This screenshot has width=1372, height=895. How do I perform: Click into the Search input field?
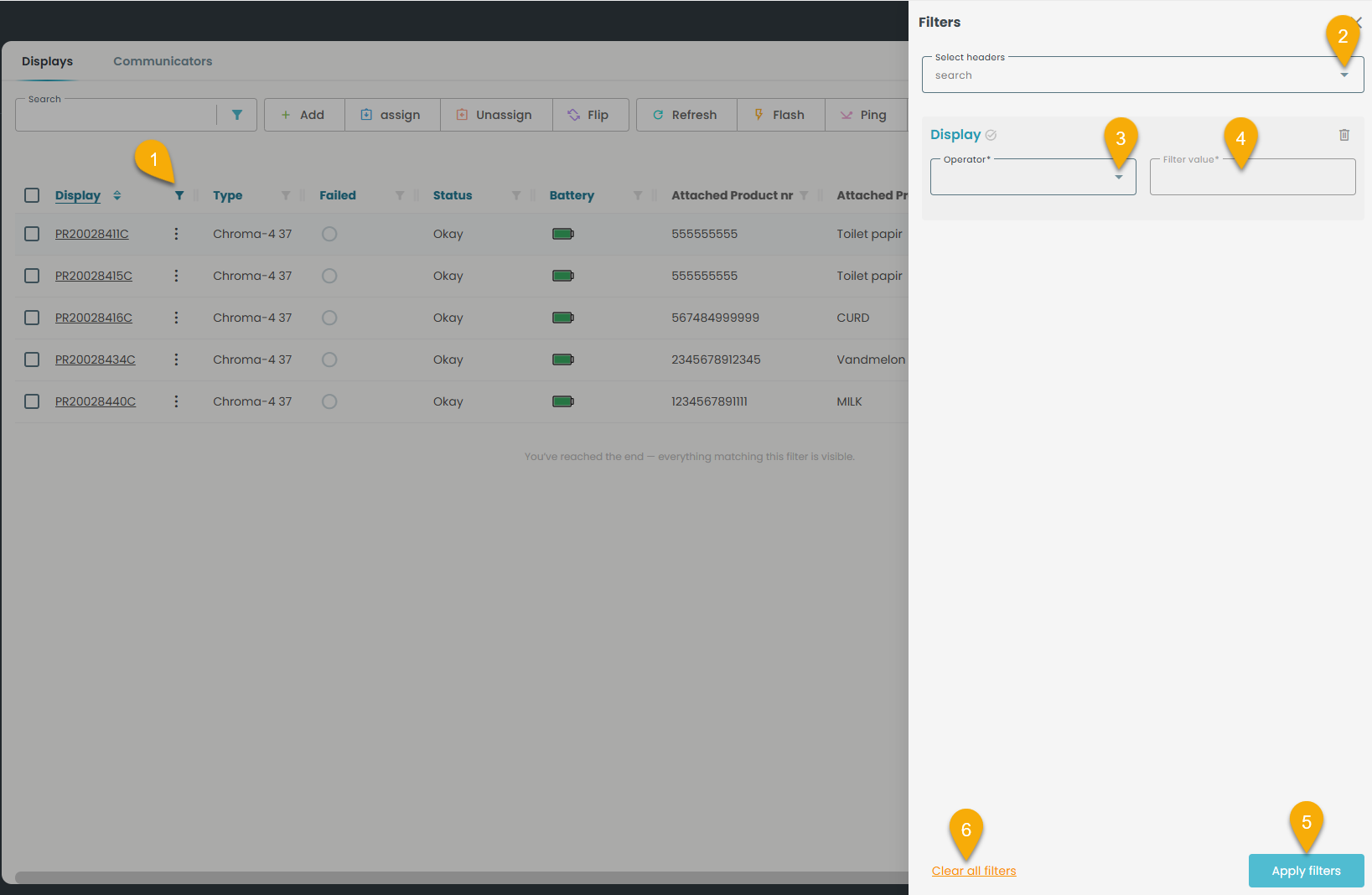tap(116, 115)
